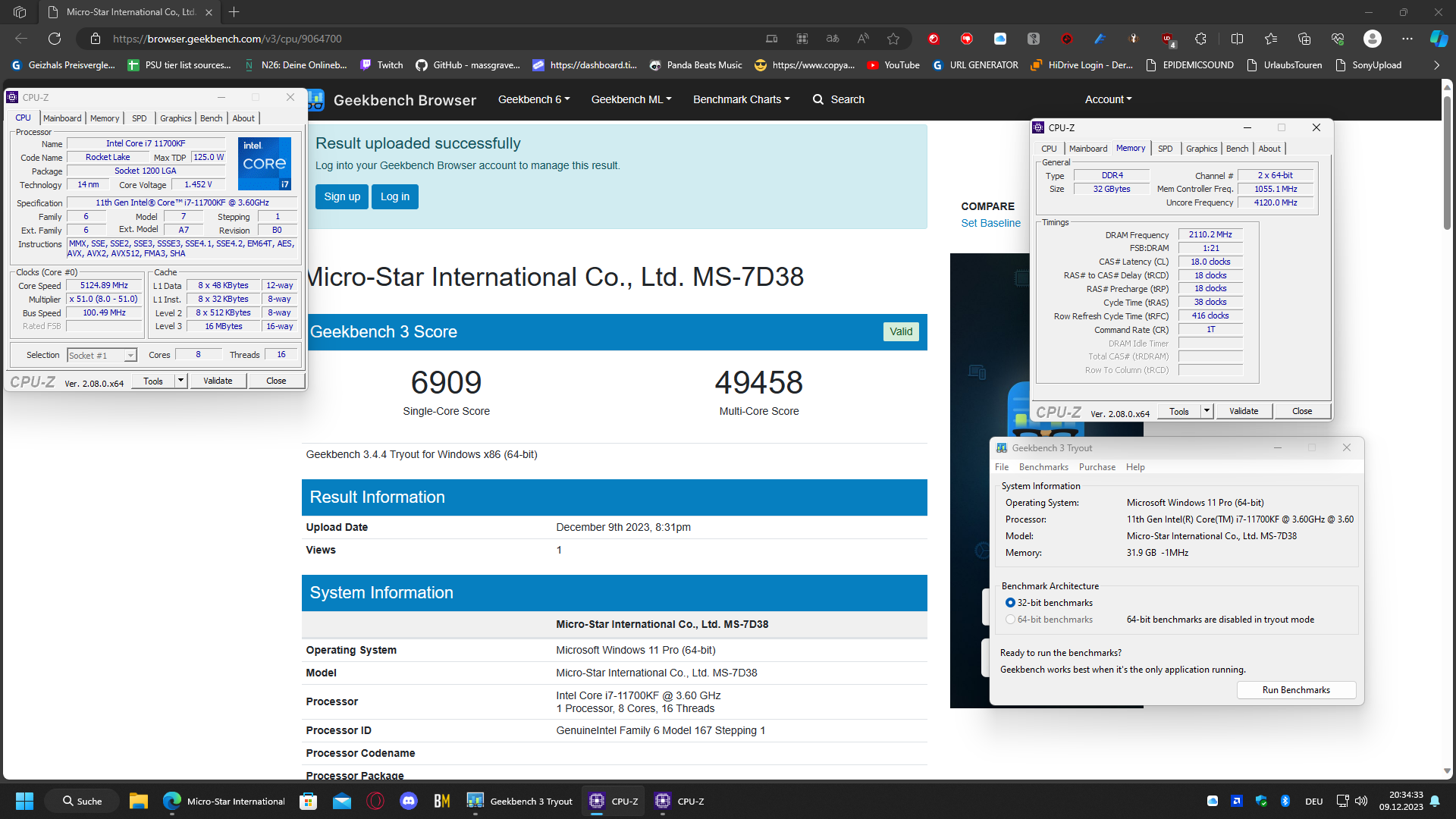Image resolution: width=1456 pixels, height=819 pixels.
Task: Click Close button in left CPU-Z window
Action: point(276,381)
